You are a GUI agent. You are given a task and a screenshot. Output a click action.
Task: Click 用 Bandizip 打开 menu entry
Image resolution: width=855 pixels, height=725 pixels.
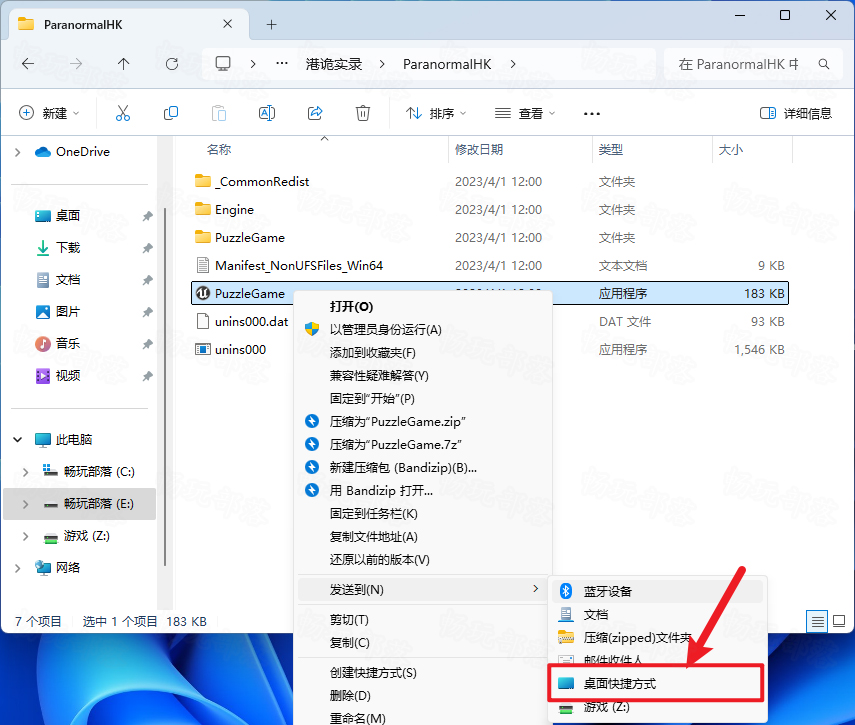[x=424, y=490]
